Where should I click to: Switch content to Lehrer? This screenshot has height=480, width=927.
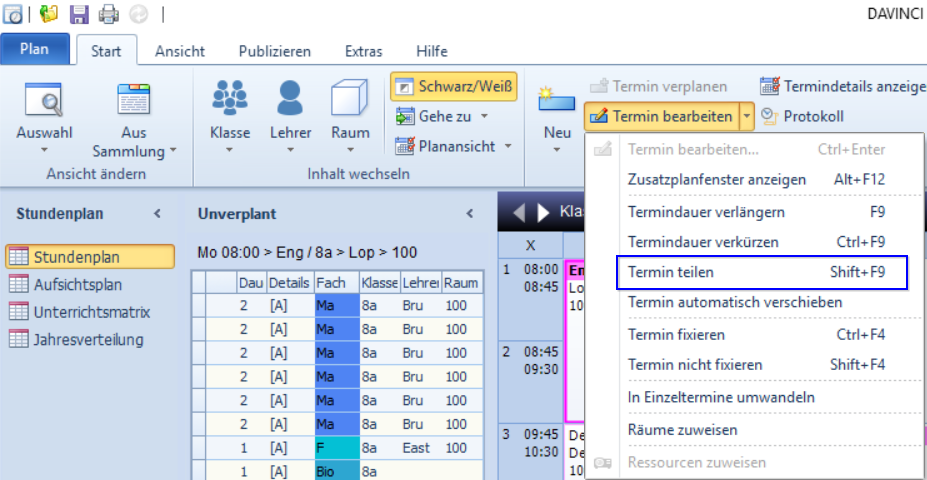[x=290, y=118]
